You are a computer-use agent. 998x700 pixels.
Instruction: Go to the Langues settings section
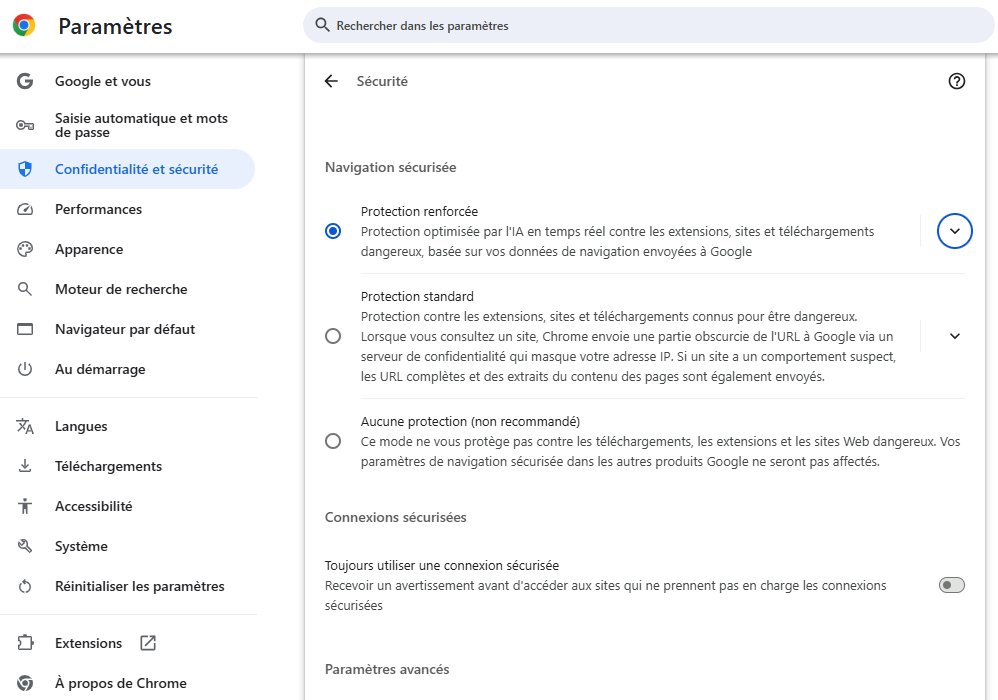81,426
